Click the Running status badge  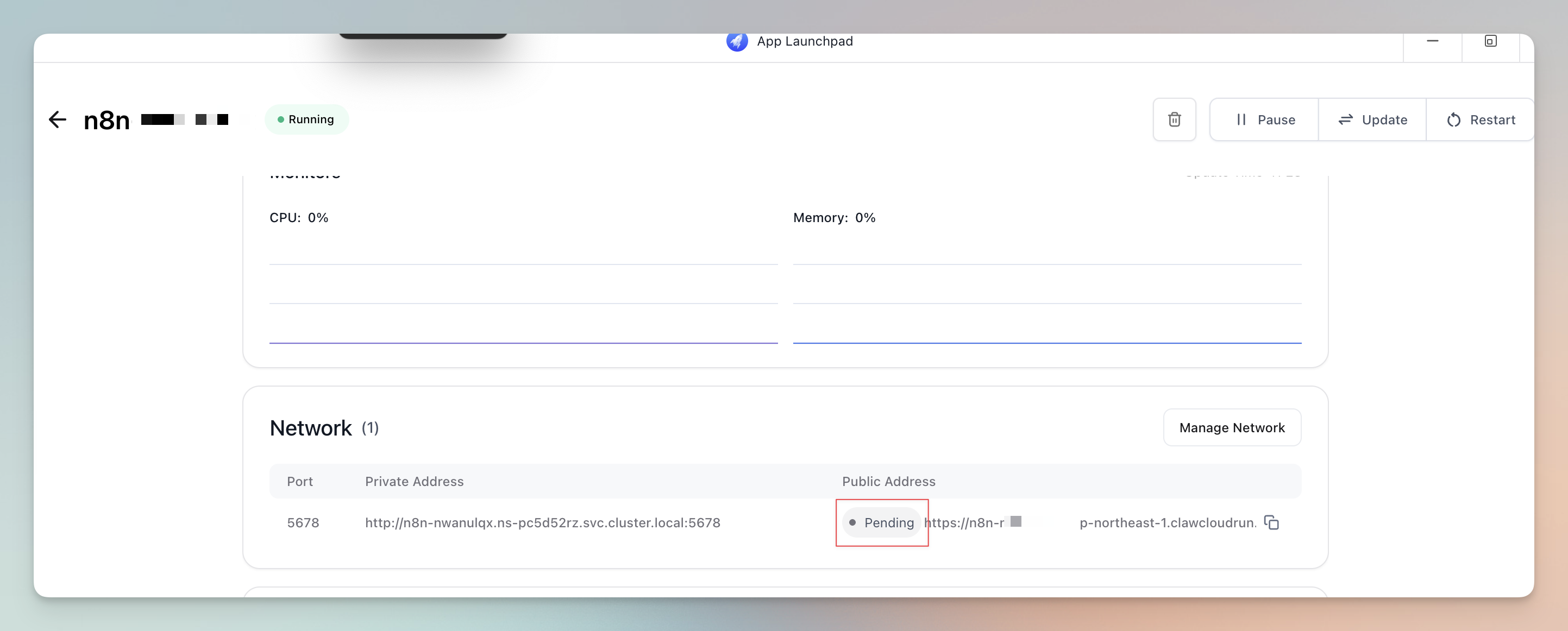(306, 119)
